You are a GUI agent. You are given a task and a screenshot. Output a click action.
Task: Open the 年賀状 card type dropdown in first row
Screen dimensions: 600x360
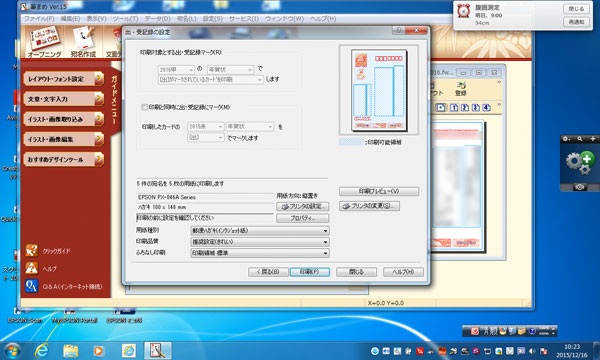pos(230,70)
